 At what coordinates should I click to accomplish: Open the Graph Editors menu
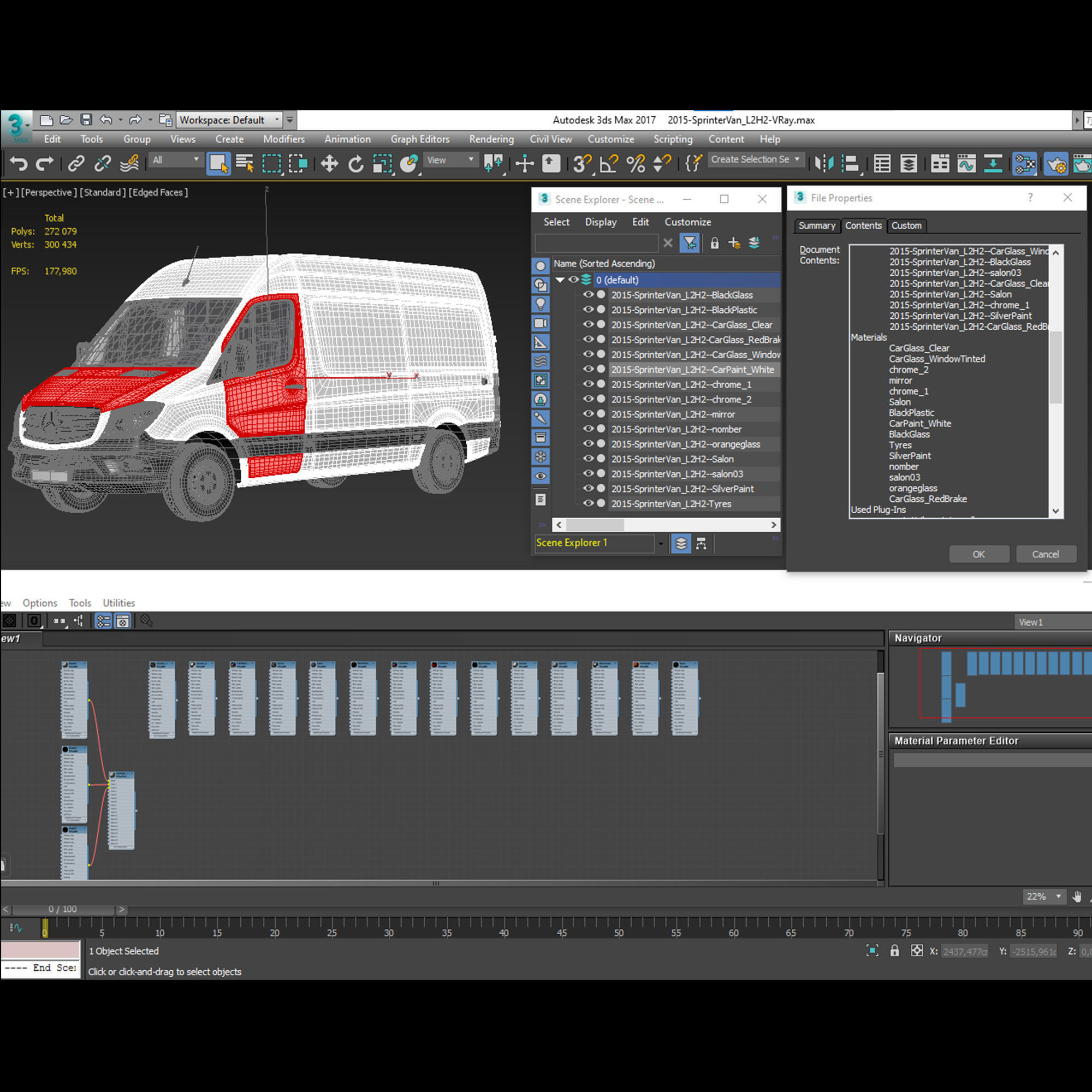coord(420,139)
